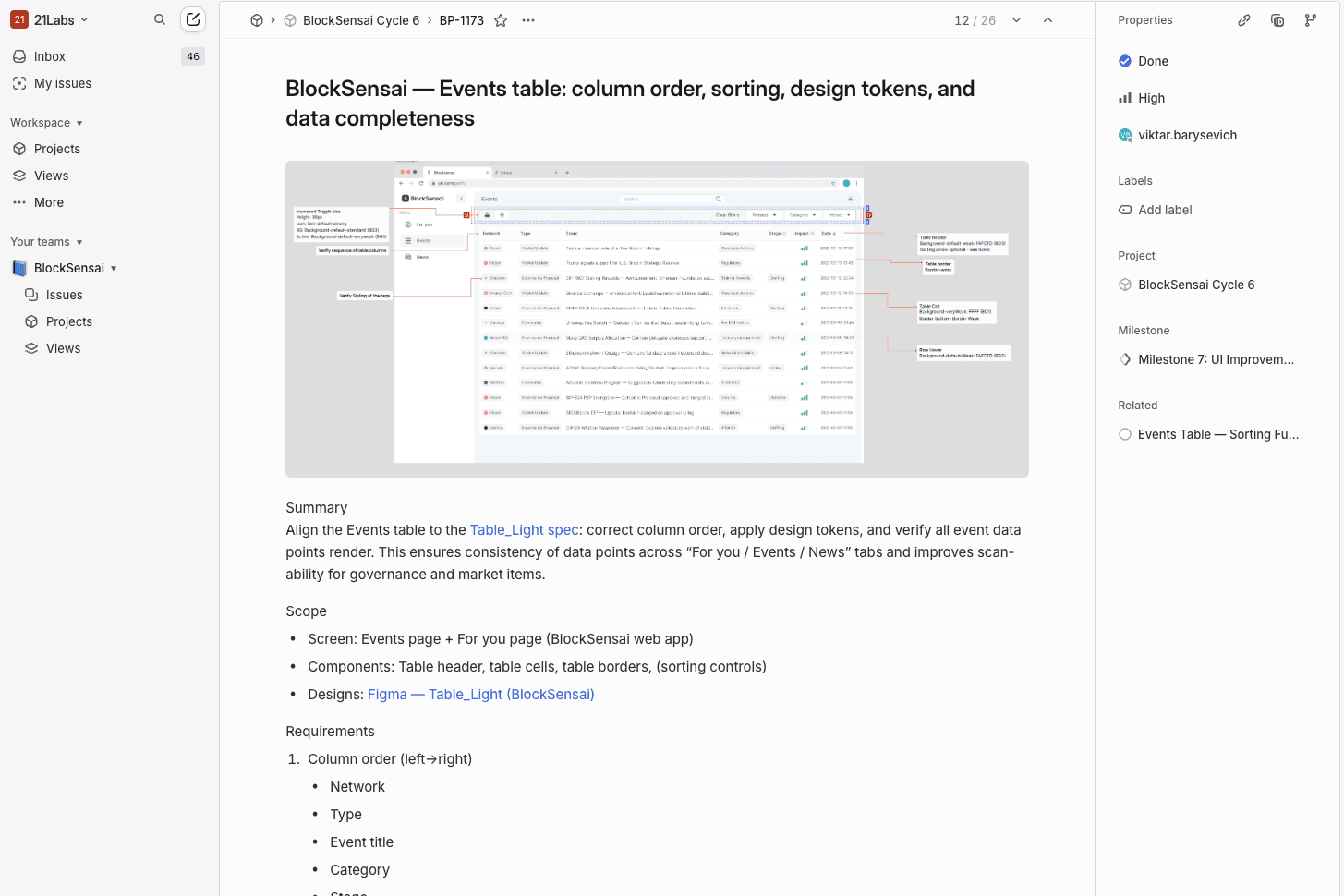Click the Done checkmark status icon
The width and height of the screenshot is (1344, 896).
1125,61
